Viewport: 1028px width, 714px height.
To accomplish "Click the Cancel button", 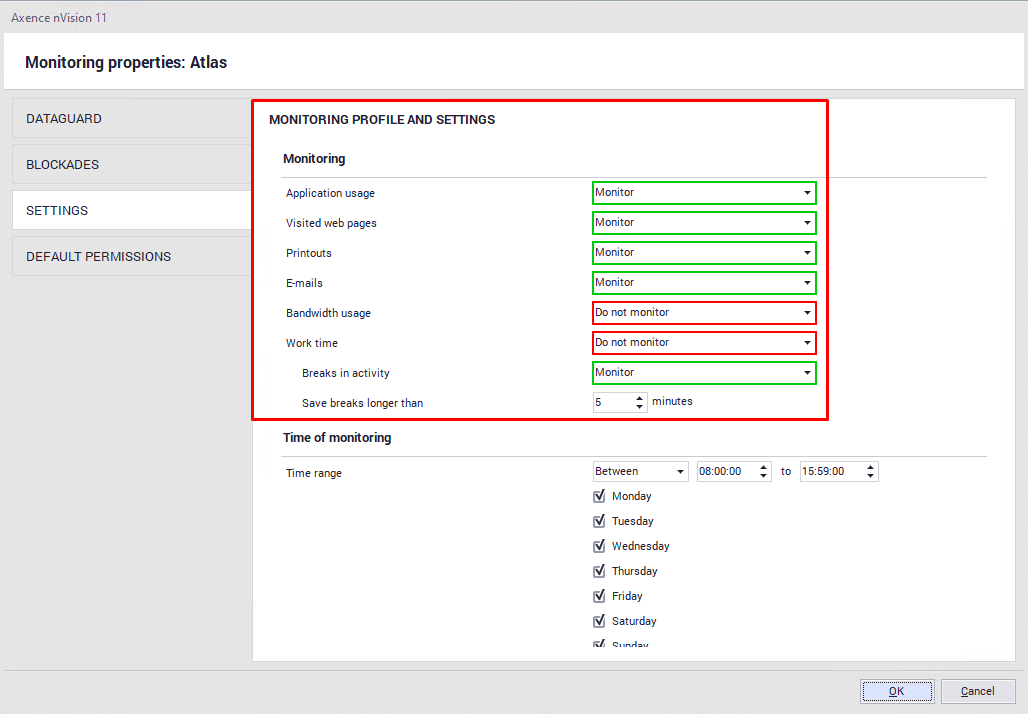I will tap(977, 691).
